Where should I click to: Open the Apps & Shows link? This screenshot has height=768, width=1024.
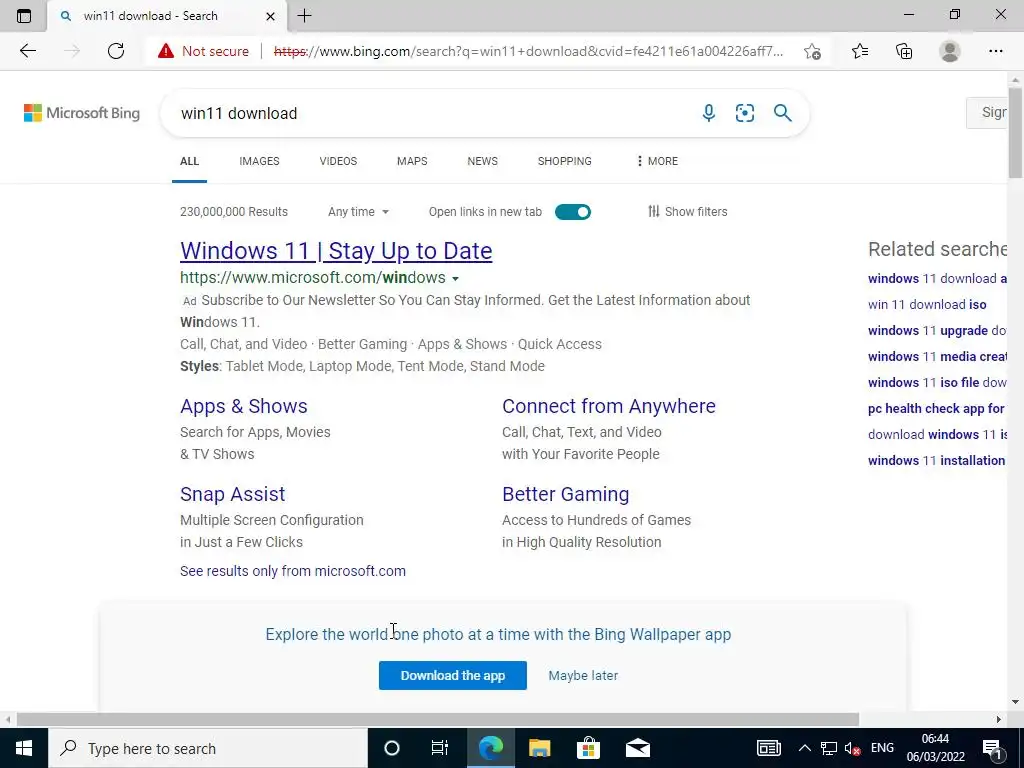tap(244, 406)
